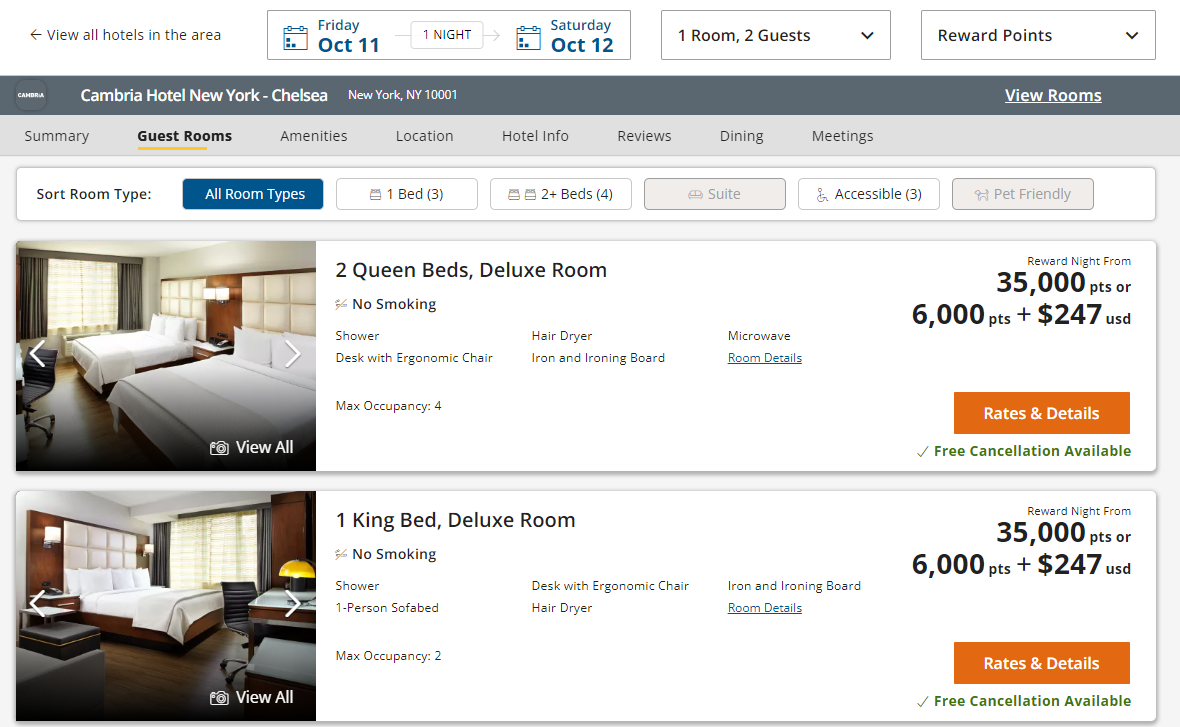Advance the King room photo carousel
1180x727 pixels.
(293, 603)
